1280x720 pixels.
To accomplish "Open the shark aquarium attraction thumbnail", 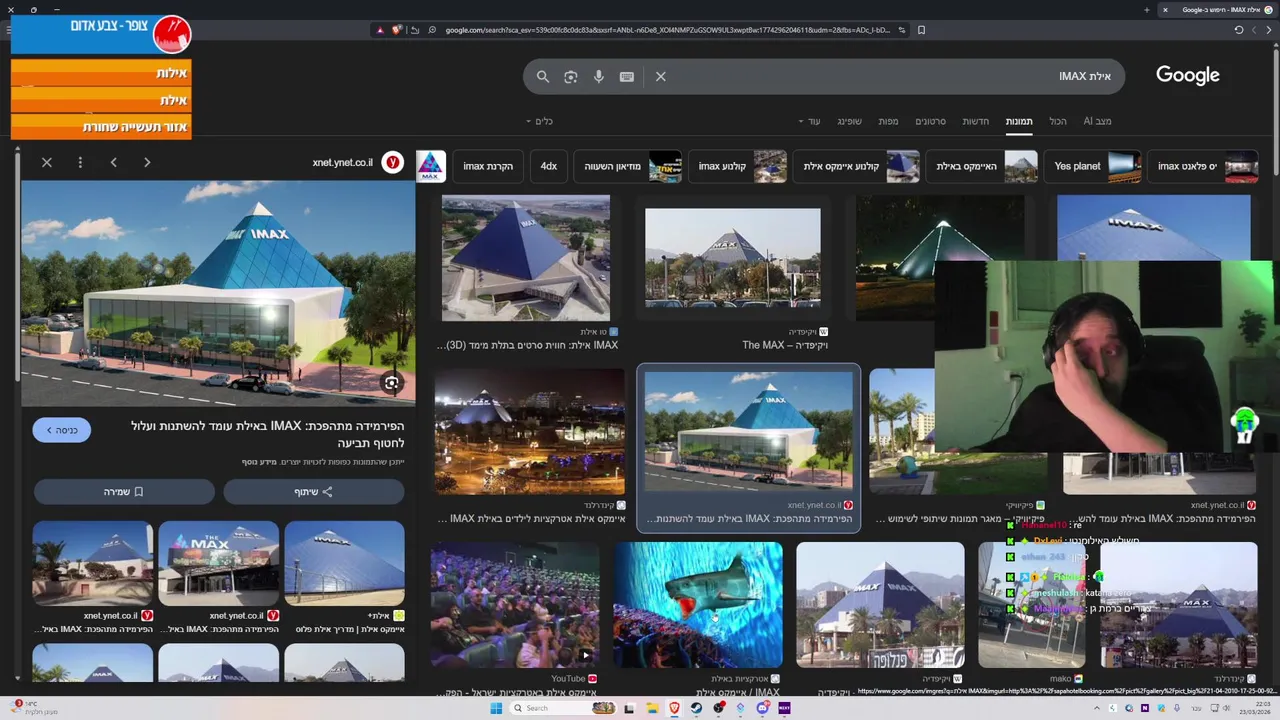I will [x=698, y=605].
